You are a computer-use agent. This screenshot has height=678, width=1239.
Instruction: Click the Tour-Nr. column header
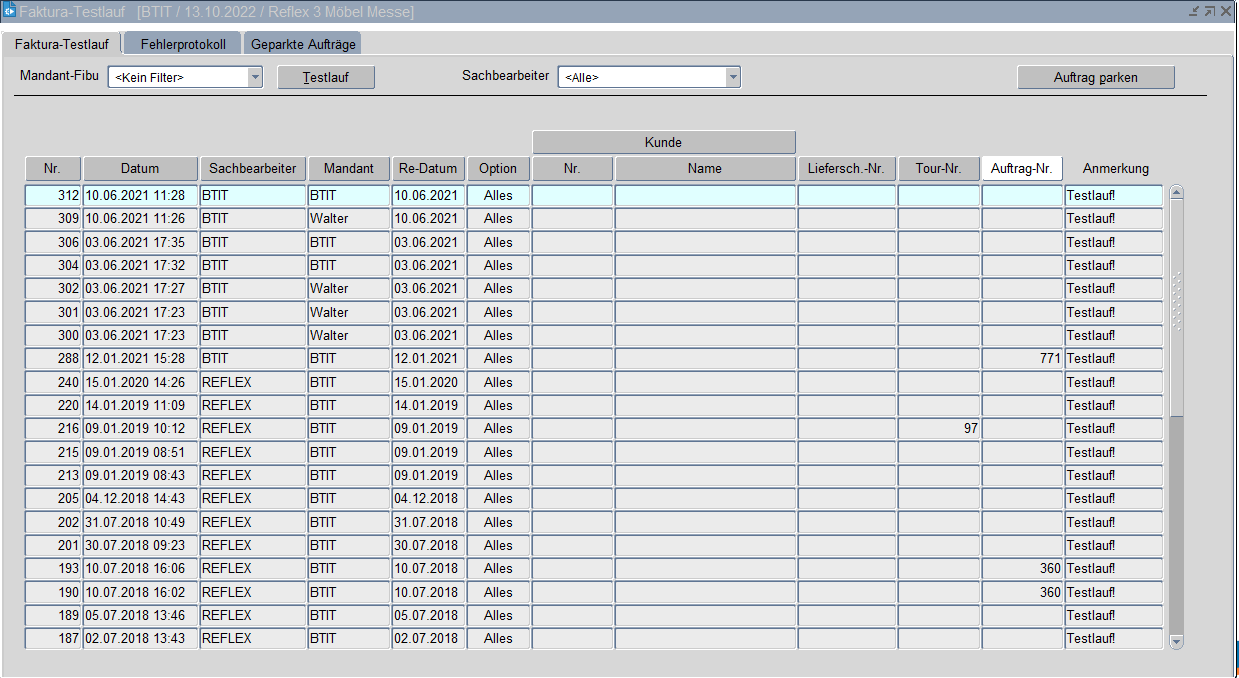click(x=938, y=169)
